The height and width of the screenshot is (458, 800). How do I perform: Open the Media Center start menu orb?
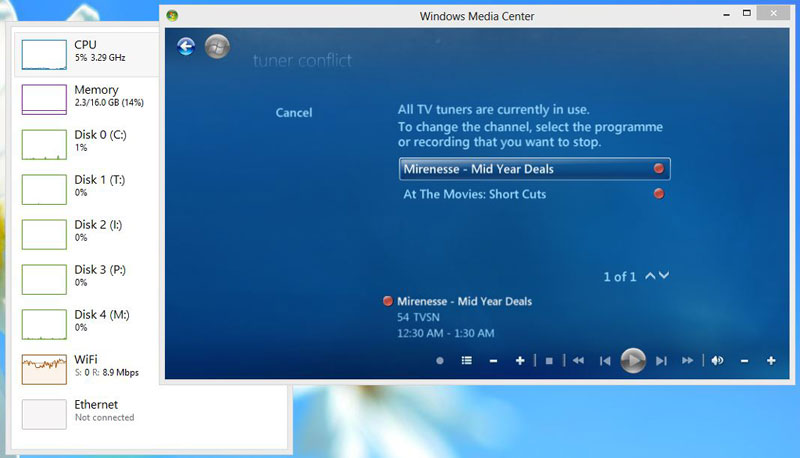217,47
